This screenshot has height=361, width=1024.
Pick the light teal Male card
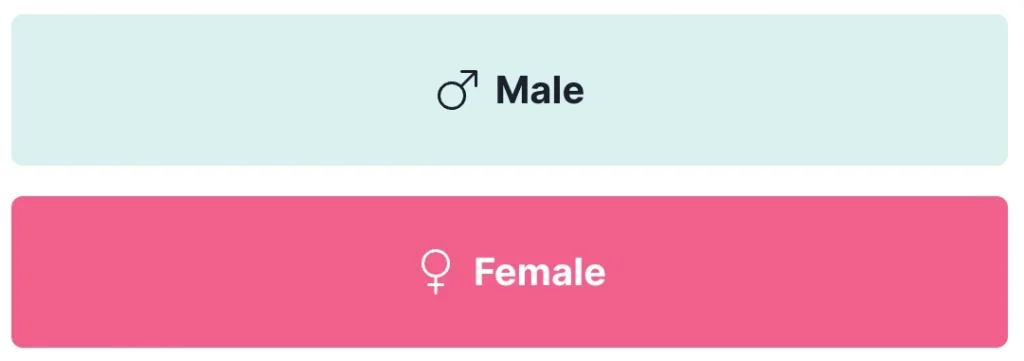tap(509, 90)
